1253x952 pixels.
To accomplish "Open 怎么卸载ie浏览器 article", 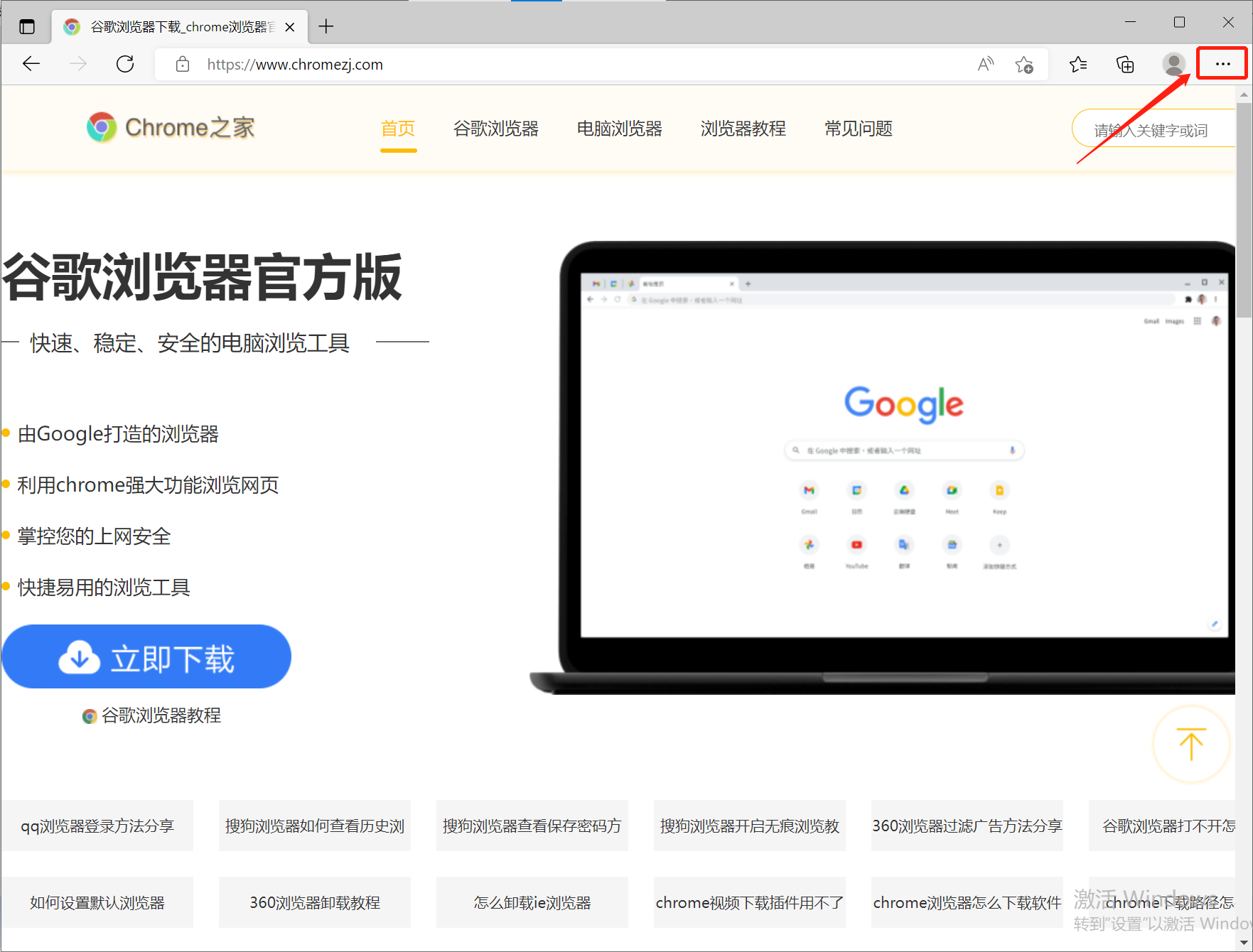I will (532, 902).
